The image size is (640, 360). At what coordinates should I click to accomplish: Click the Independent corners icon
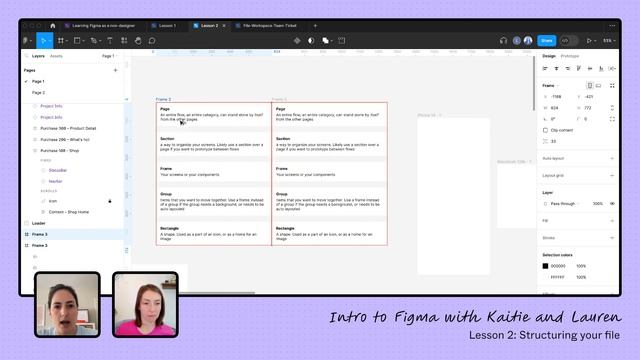click(x=612, y=119)
